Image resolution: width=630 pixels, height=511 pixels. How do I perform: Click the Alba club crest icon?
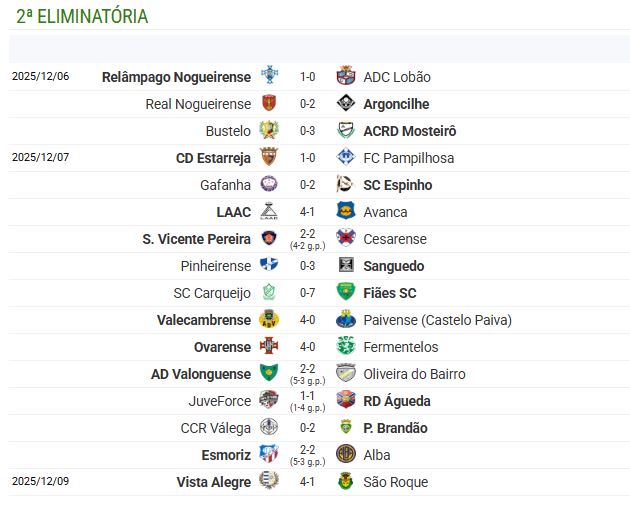click(346, 455)
